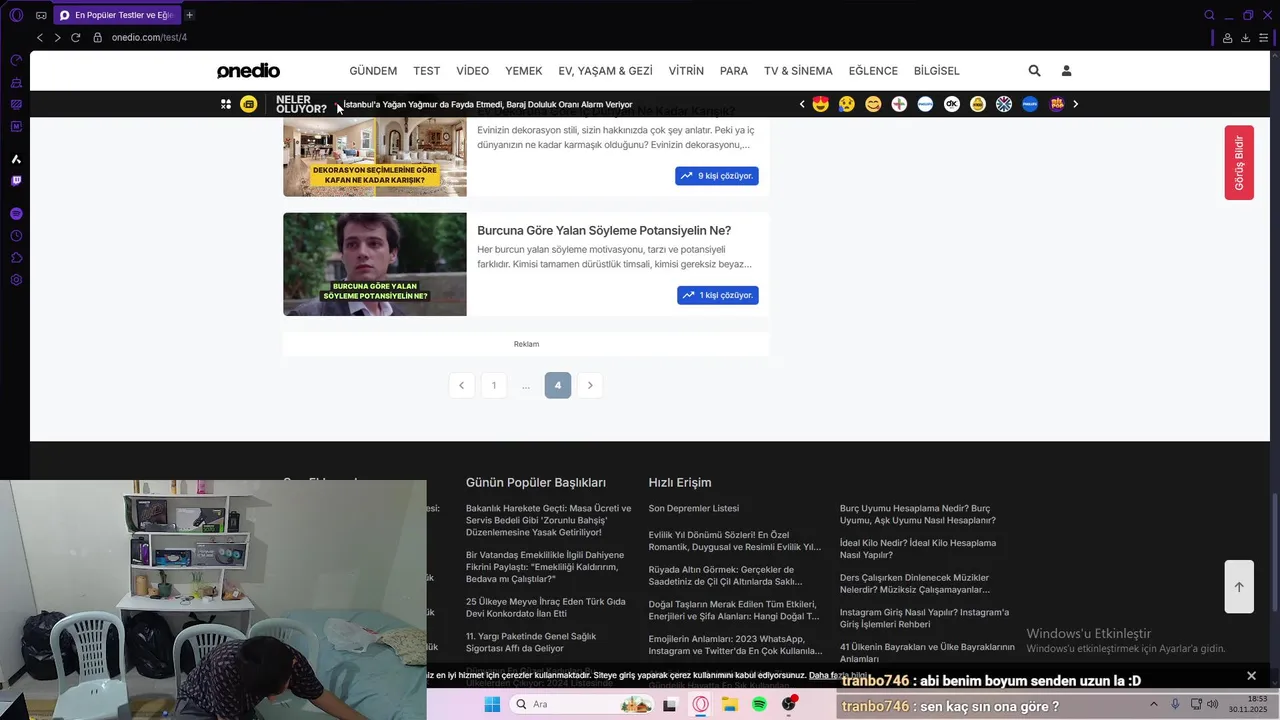
Task: Select pagination page 4
Action: 558,385
